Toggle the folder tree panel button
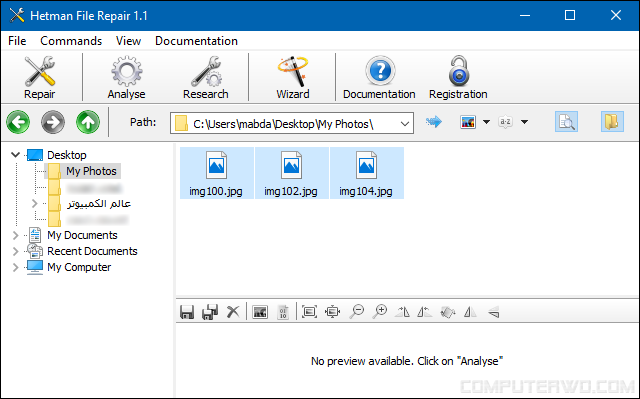 tap(612, 122)
